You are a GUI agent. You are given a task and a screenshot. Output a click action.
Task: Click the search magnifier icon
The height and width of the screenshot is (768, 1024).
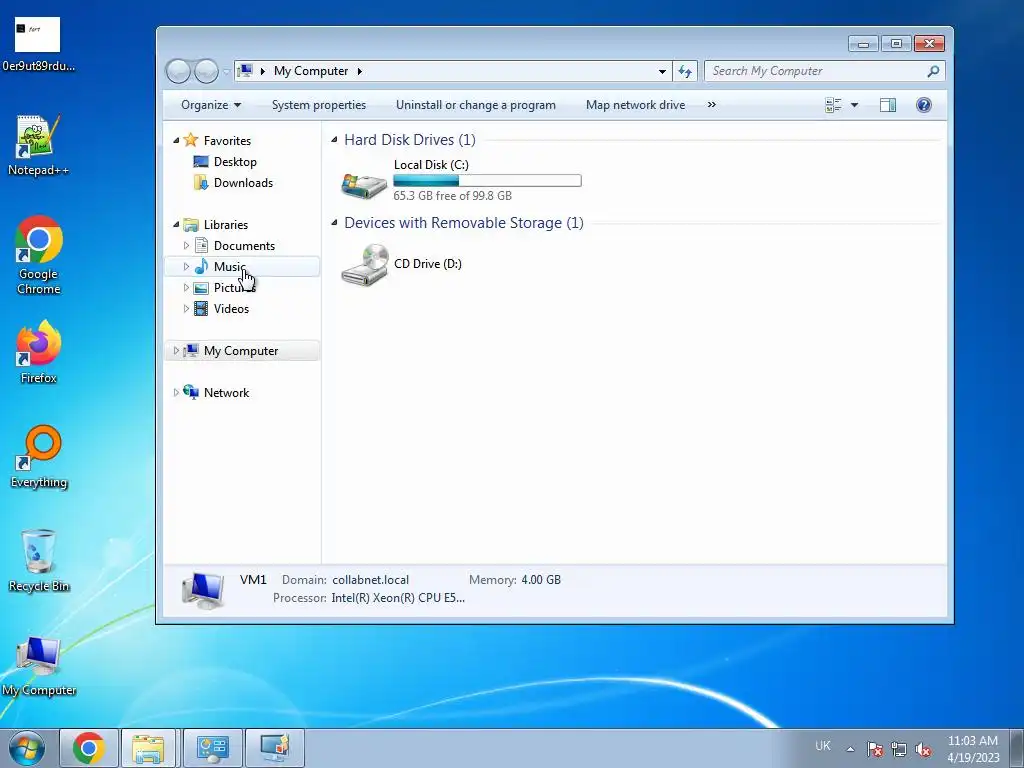(x=933, y=71)
